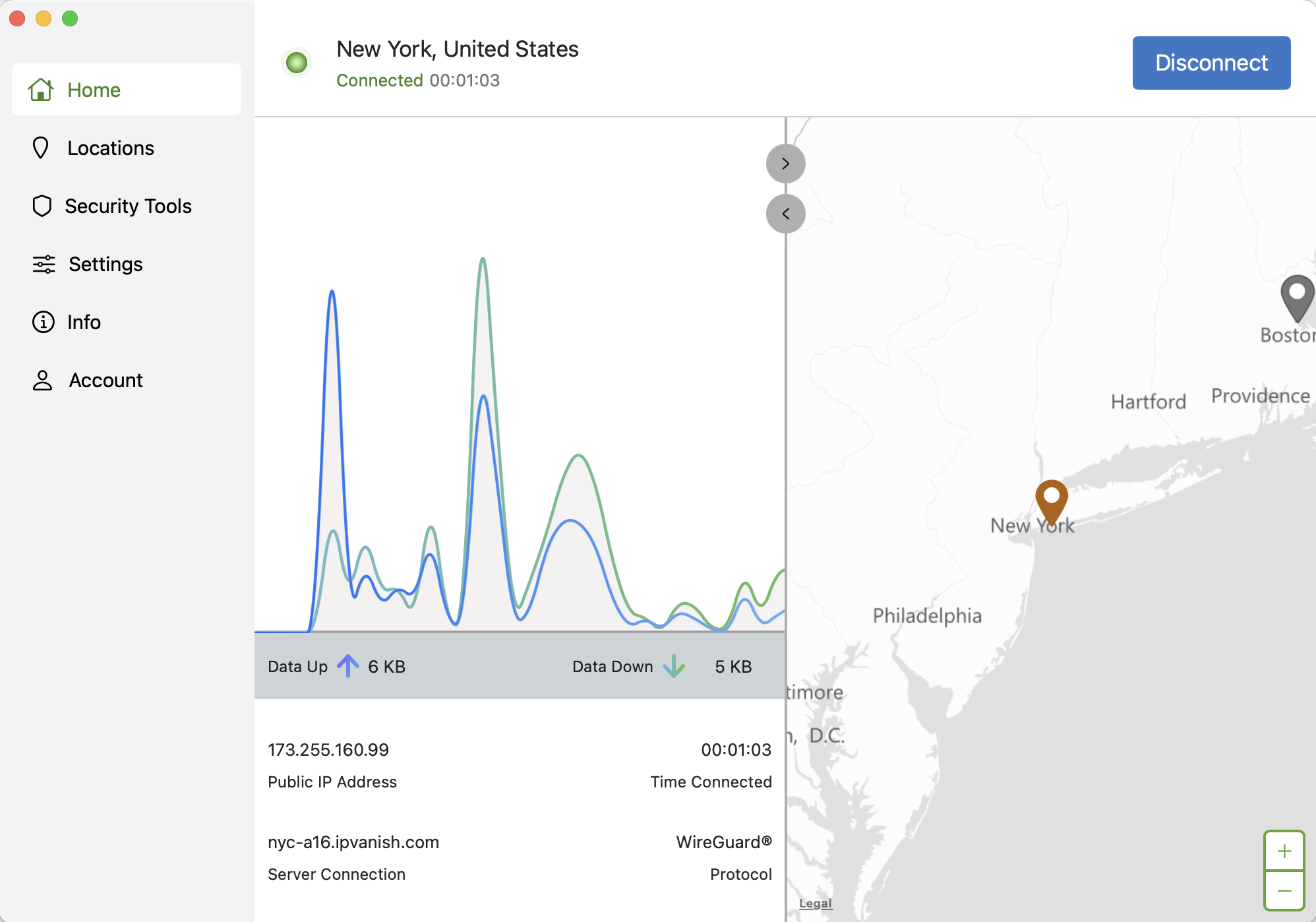This screenshot has width=1316, height=922.
Task: Zoom out the map with minus button
Action: pyautogui.click(x=1284, y=891)
